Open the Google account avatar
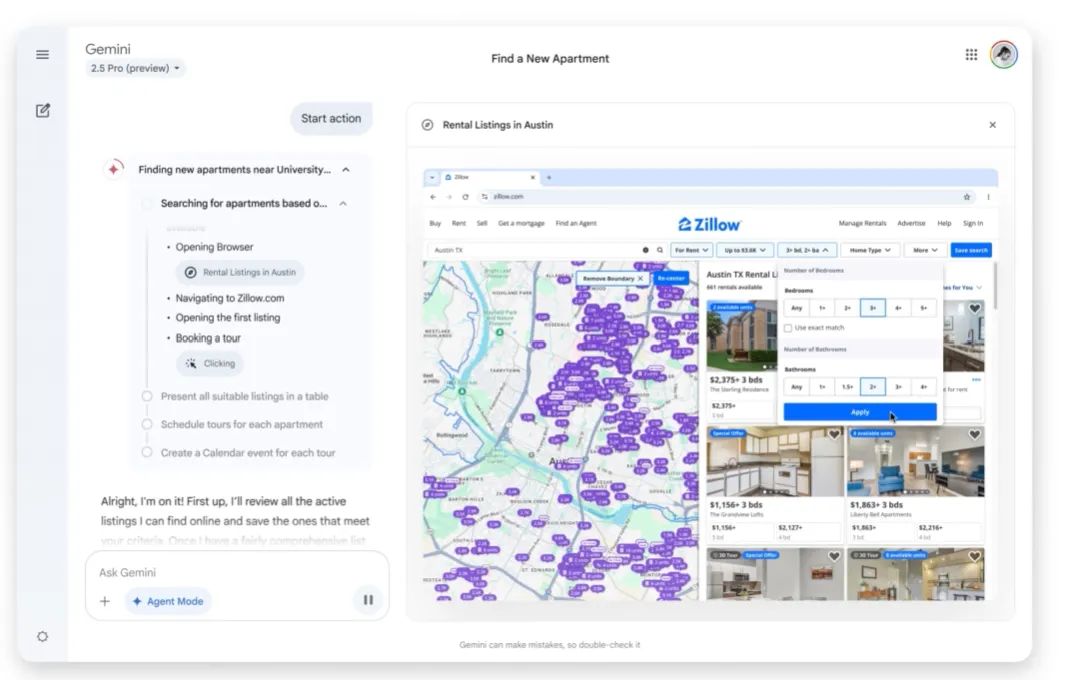 [1004, 55]
